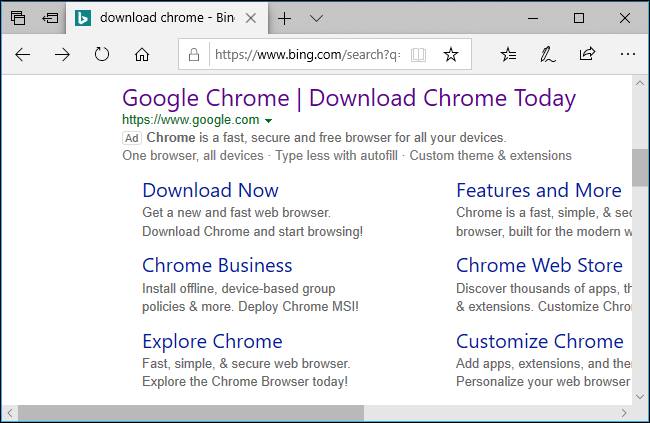Refresh the current page
The width and height of the screenshot is (650, 423).
[x=102, y=55]
